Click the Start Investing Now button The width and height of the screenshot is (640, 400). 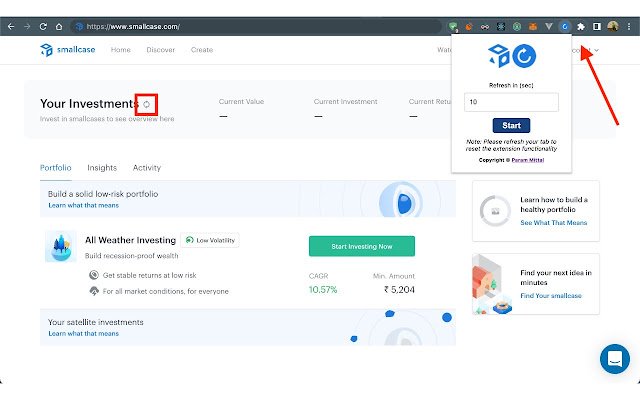coord(362,246)
